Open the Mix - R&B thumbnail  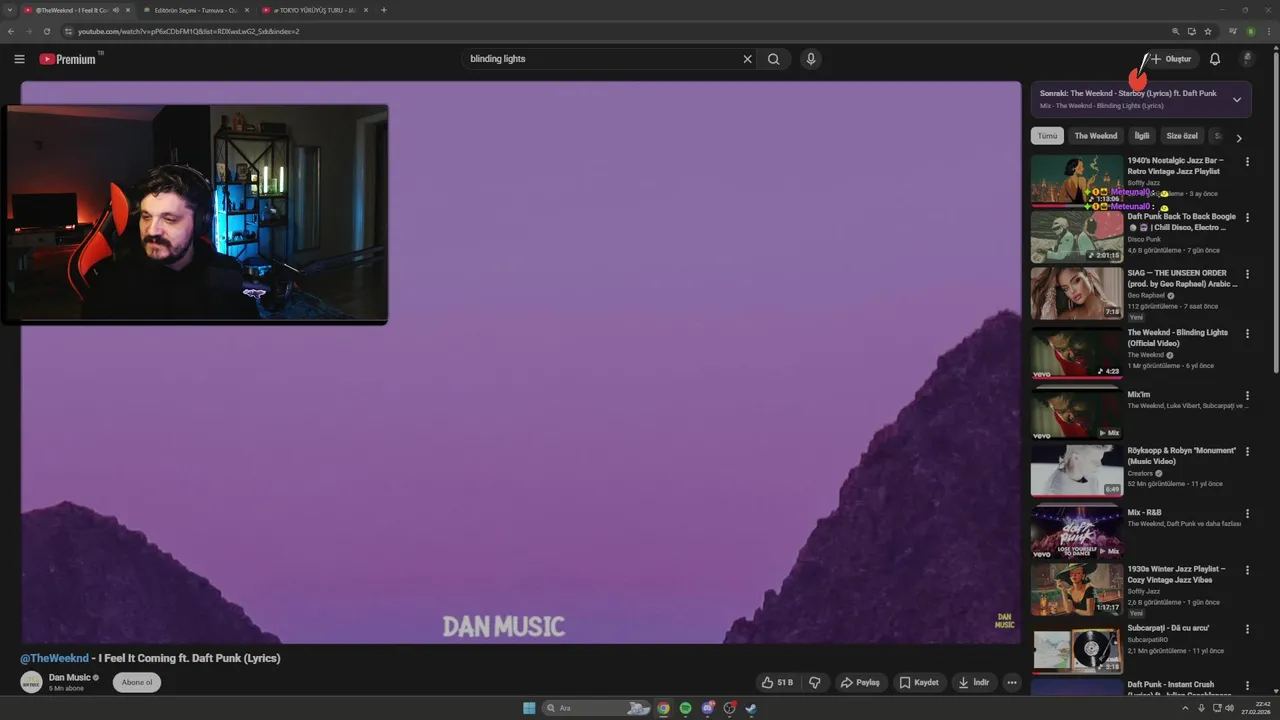(1077, 532)
